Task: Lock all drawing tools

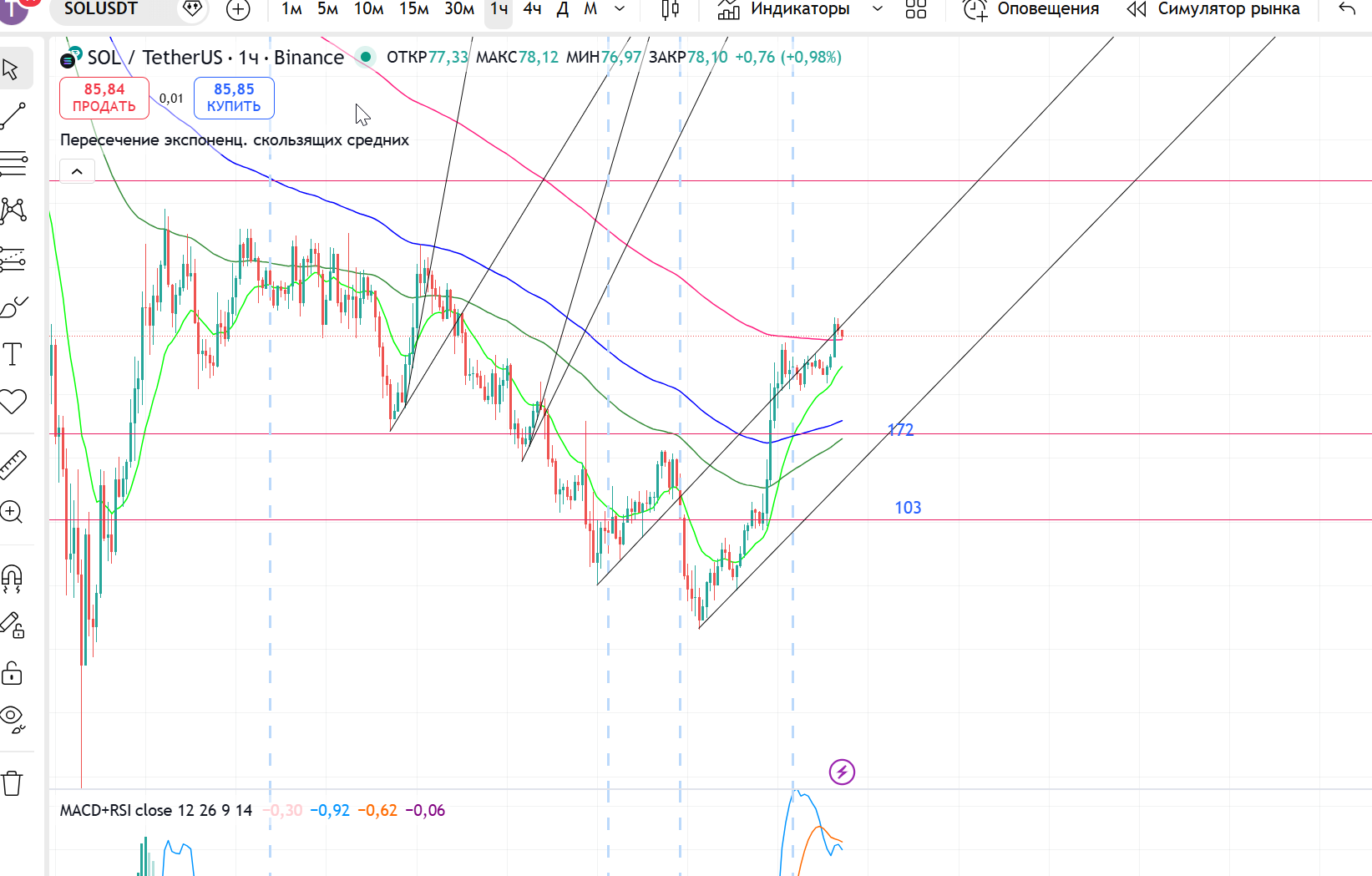Action: (12, 672)
